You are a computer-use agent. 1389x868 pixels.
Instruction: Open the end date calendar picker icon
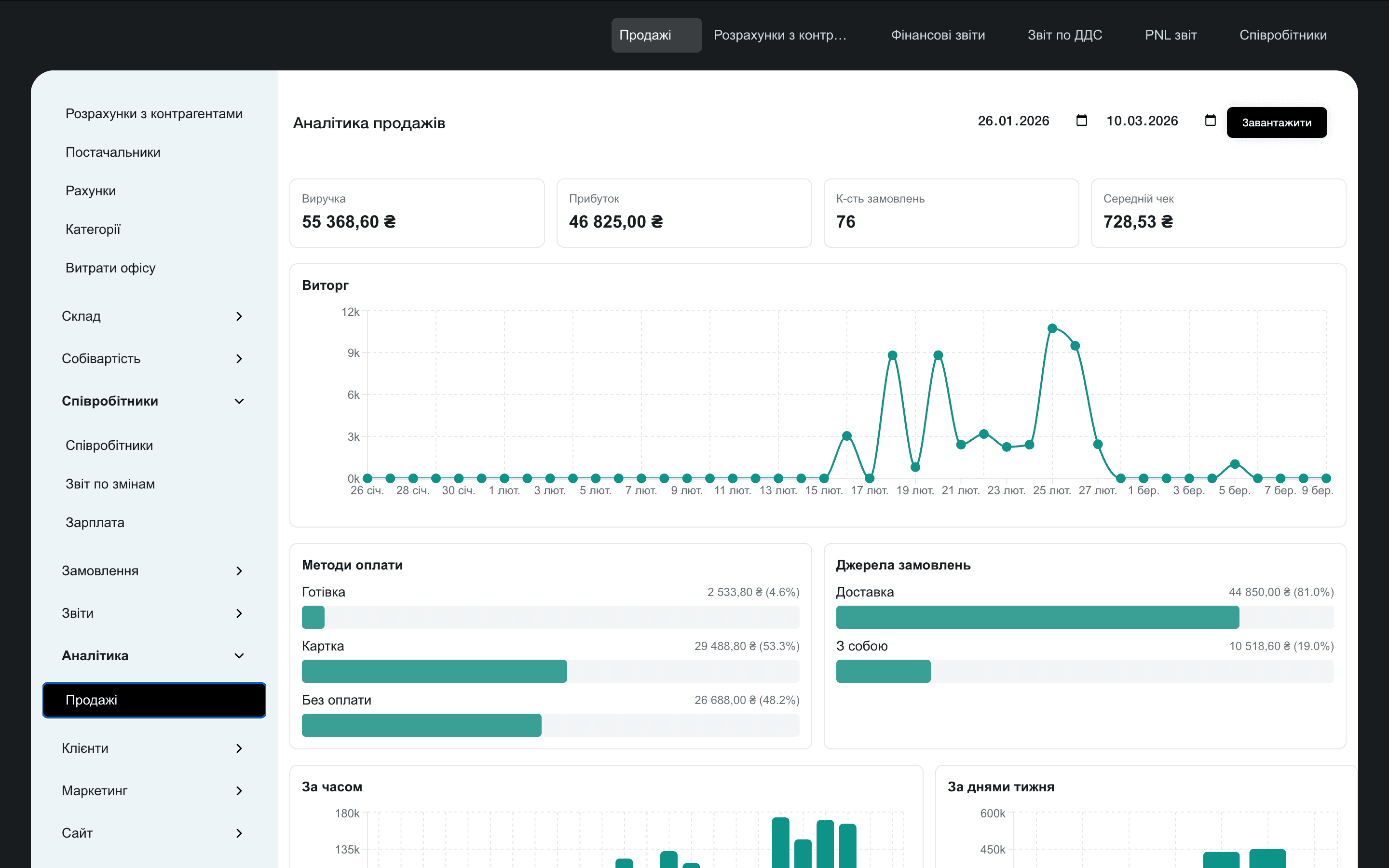pos(1211,121)
